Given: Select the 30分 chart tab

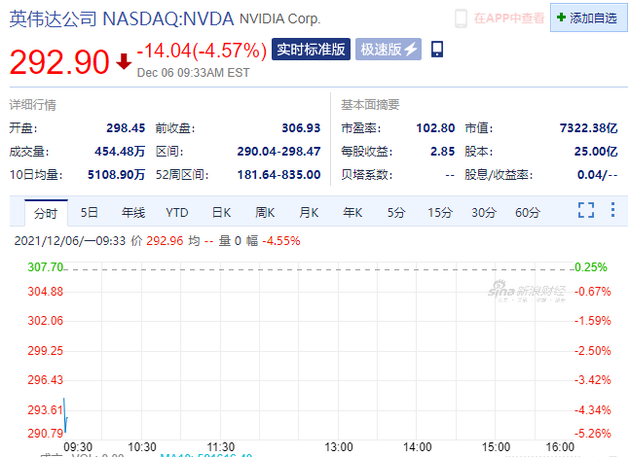Looking at the screenshot, I should point(484,212).
